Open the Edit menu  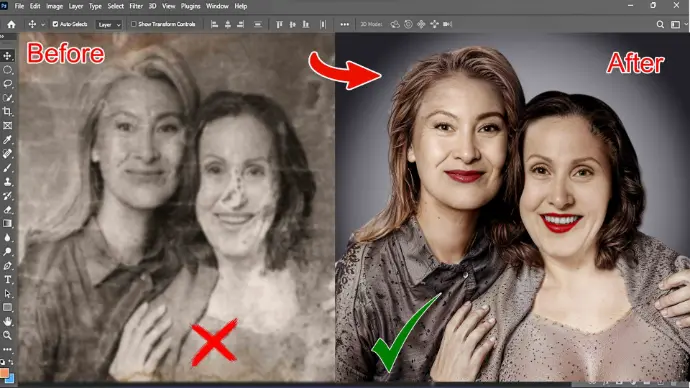point(35,6)
